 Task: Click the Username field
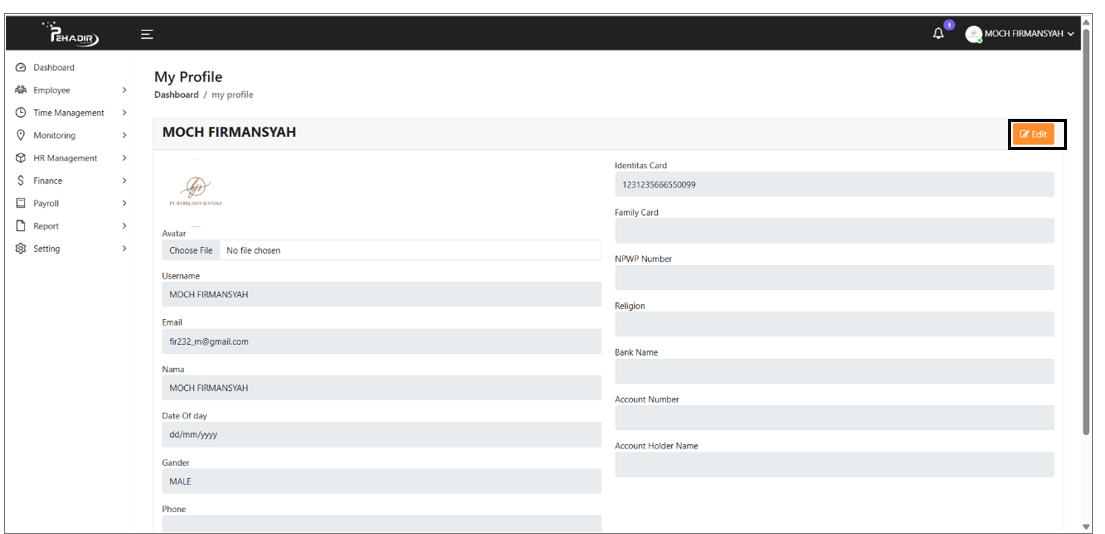click(381, 294)
